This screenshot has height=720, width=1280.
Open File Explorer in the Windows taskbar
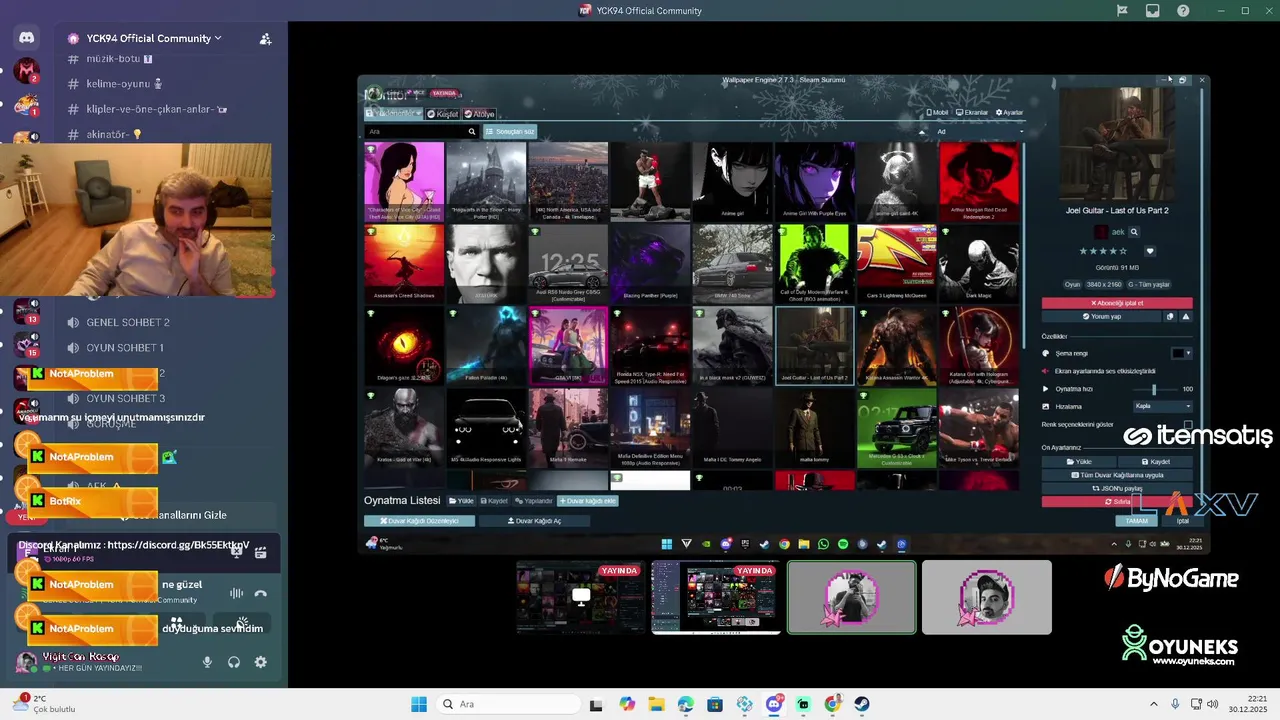(x=656, y=704)
